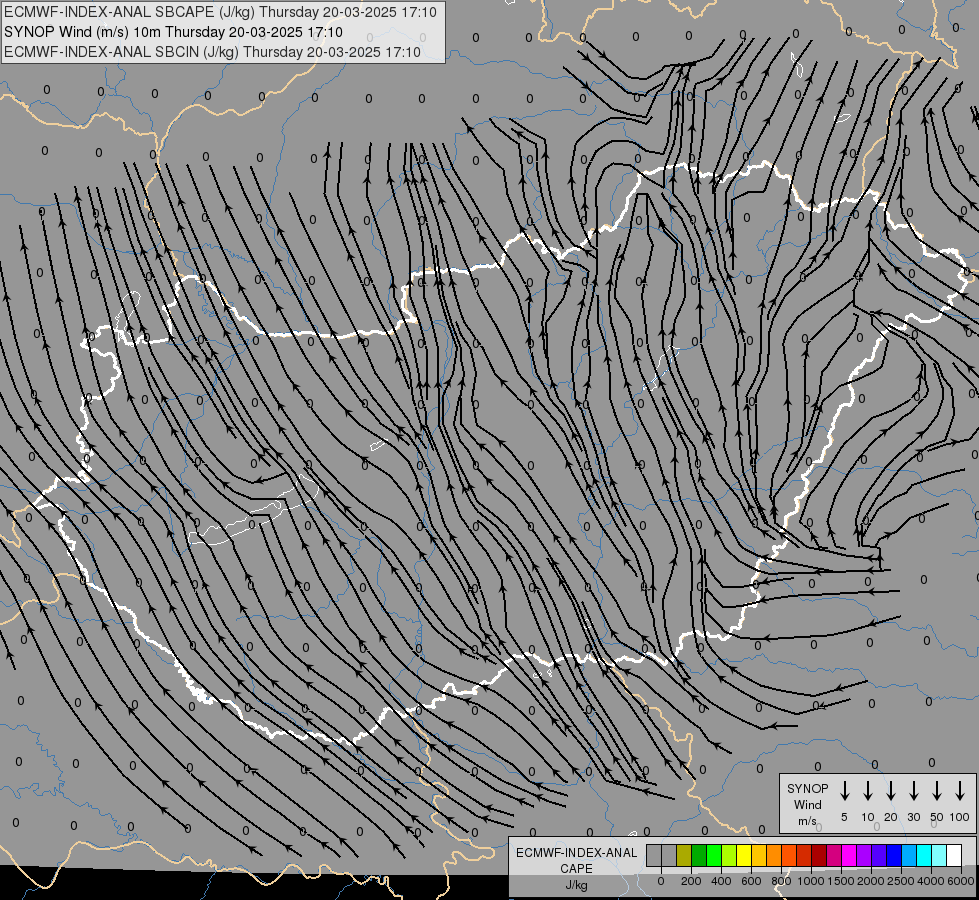The width and height of the screenshot is (979, 900).
Task: Click the 4000 tick label on color scale
Action: point(930,881)
